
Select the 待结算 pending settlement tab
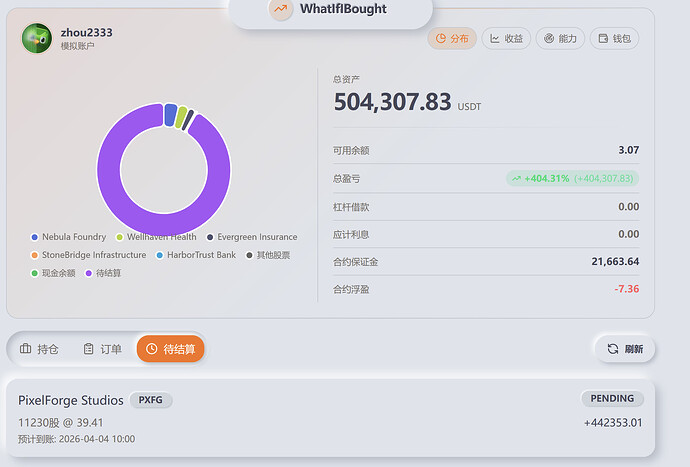pyautogui.click(x=170, y=349)
